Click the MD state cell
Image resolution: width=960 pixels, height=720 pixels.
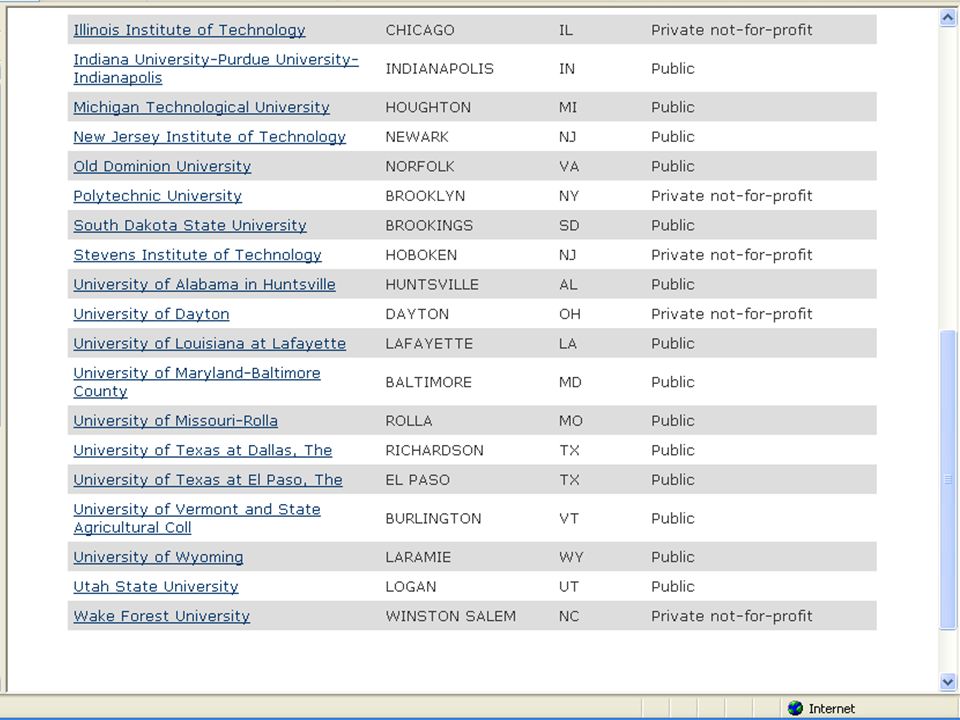pyautogui.click(x=570, y=382)
